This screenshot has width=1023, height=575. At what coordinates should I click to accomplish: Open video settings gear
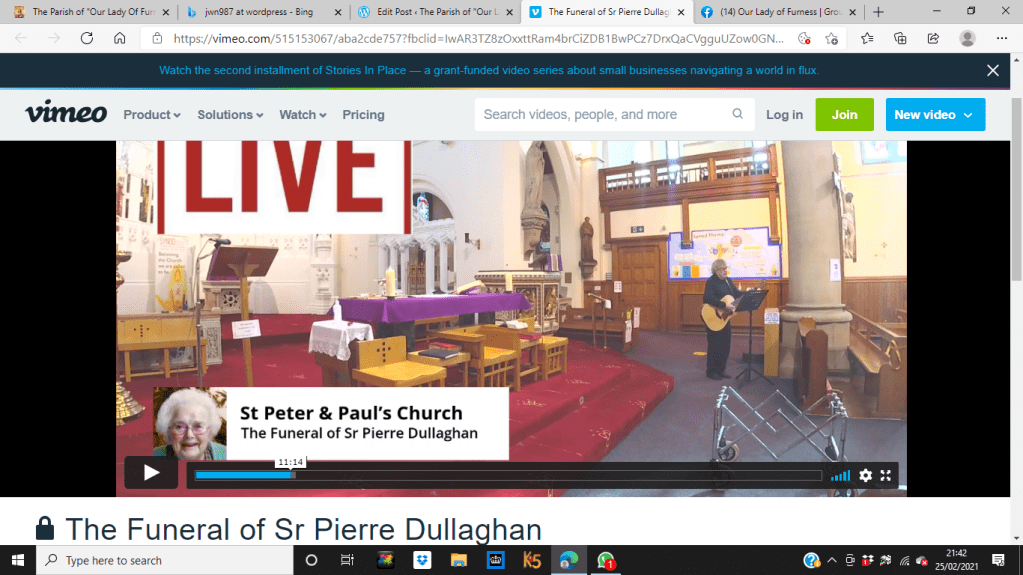pos(865,476)
